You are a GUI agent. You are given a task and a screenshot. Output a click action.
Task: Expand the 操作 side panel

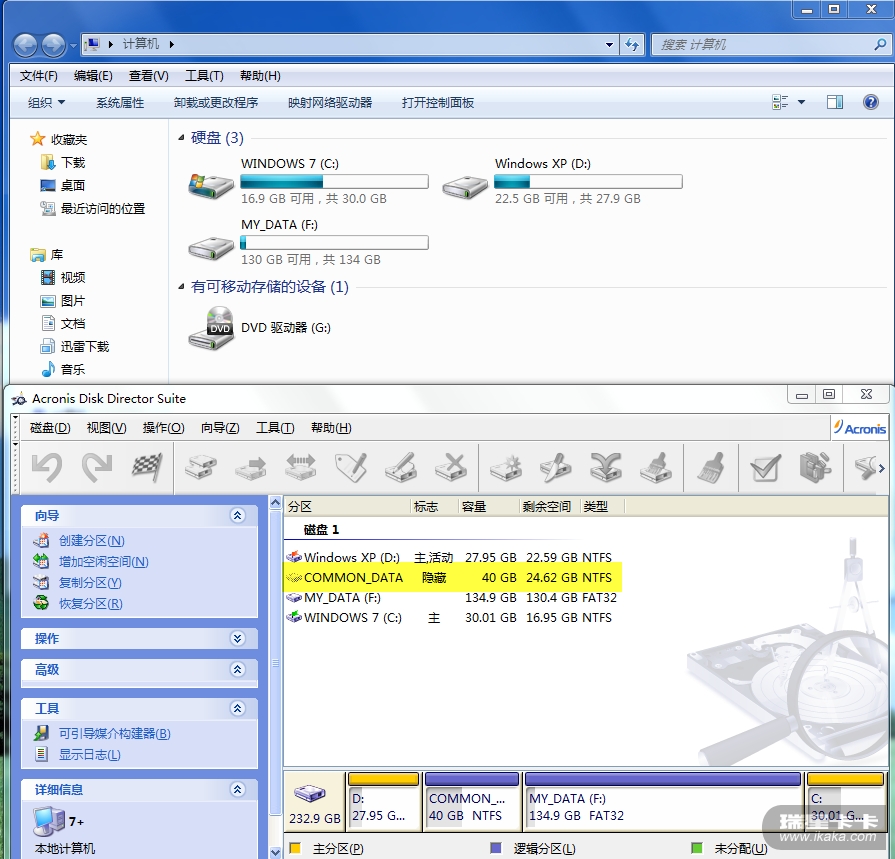click(238, 638)
